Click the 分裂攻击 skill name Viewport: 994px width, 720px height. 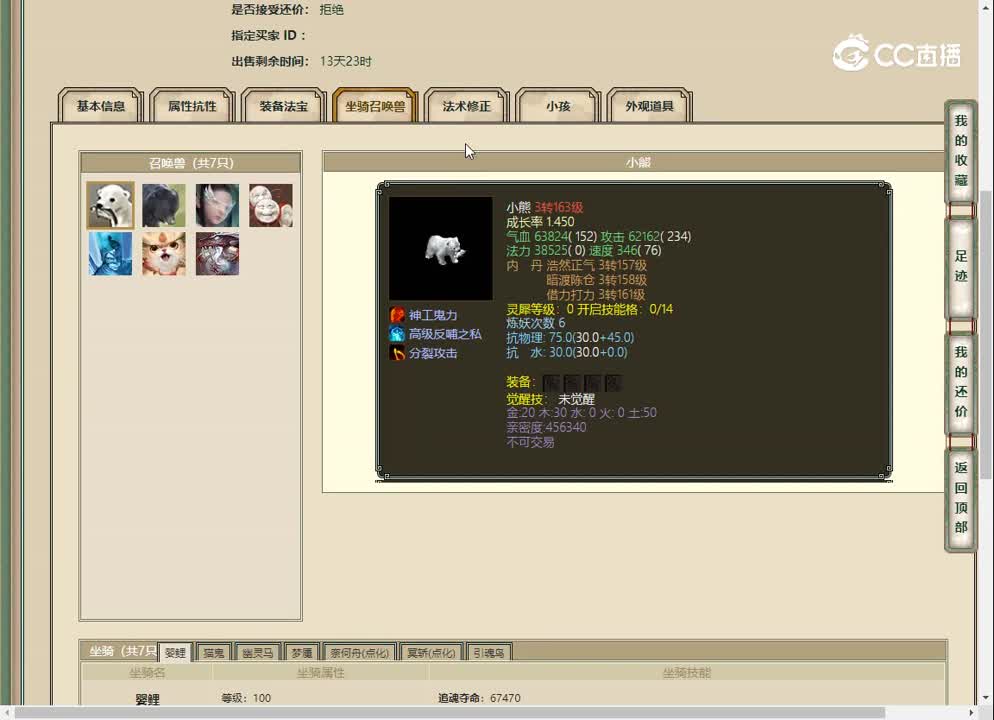433,353
